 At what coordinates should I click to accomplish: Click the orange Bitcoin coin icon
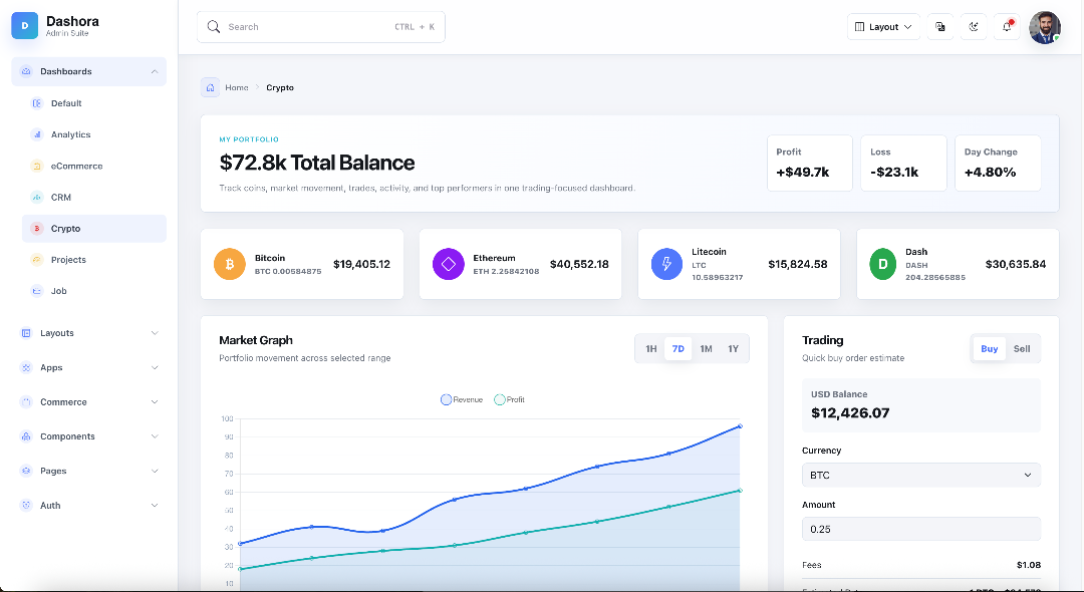pos(230,264)
